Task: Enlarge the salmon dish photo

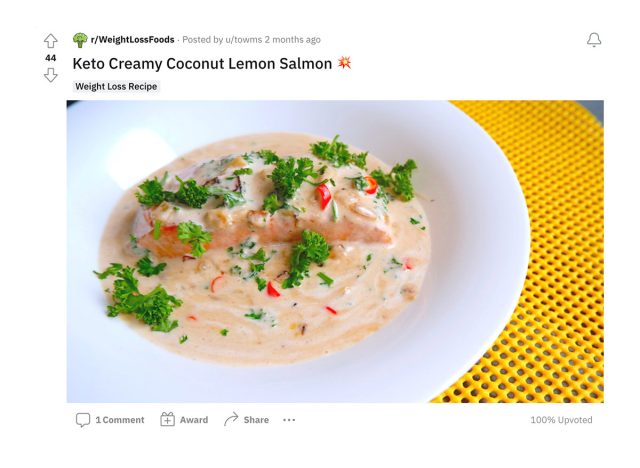Action: point(335,251)
